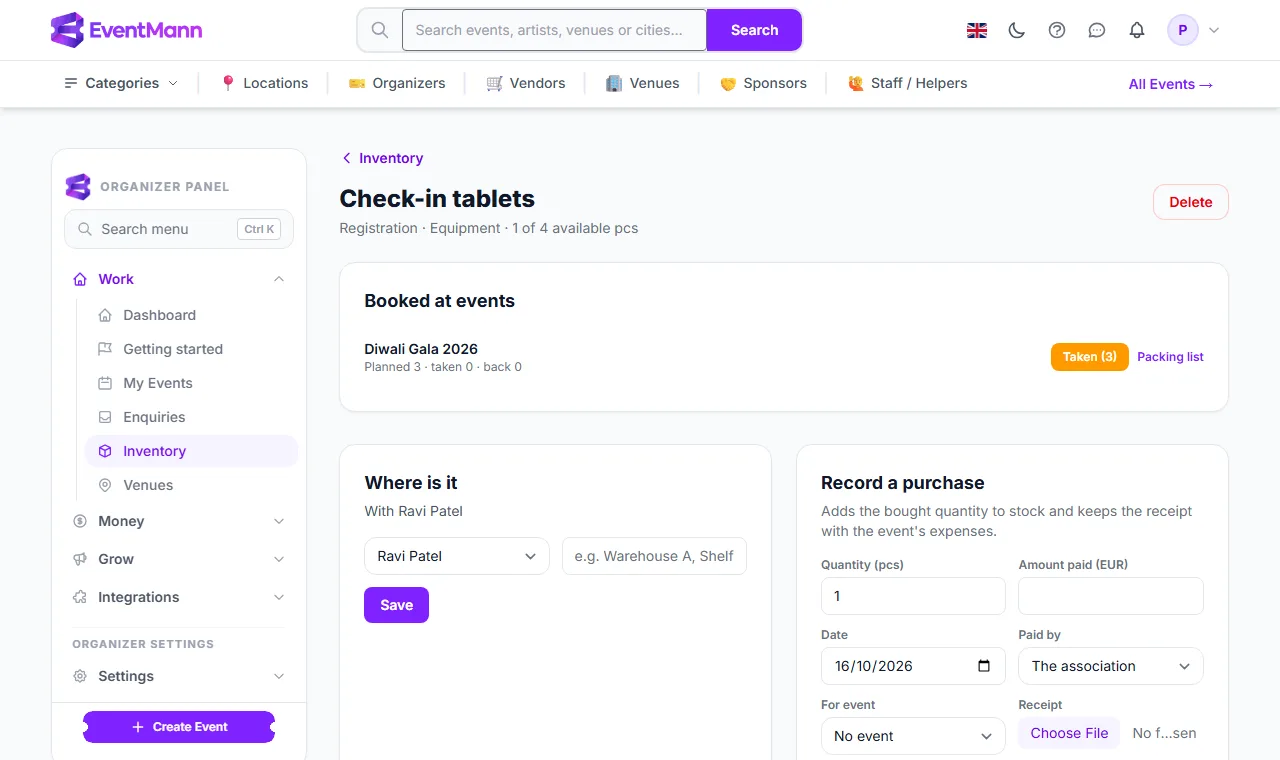Click the EventMann logo
This screenshot has width=1280, height=760.
click(x=126, y=30)
